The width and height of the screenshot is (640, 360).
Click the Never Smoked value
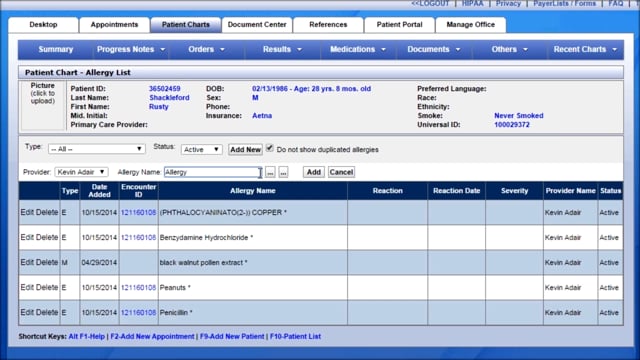click(519, 116)
